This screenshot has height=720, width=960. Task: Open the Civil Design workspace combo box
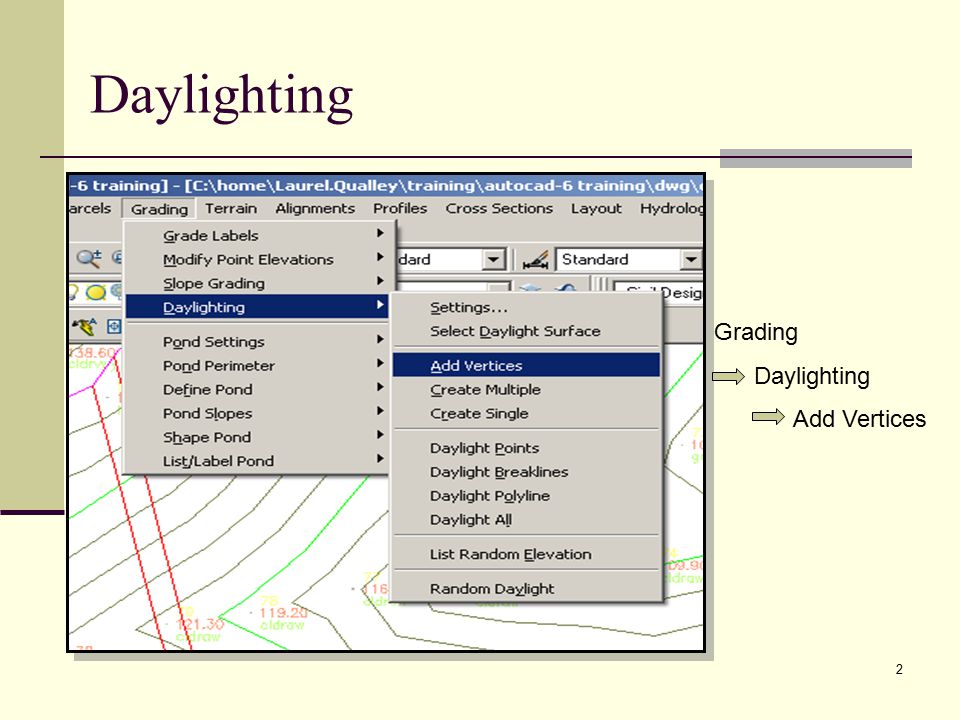(x=658, y=293)
